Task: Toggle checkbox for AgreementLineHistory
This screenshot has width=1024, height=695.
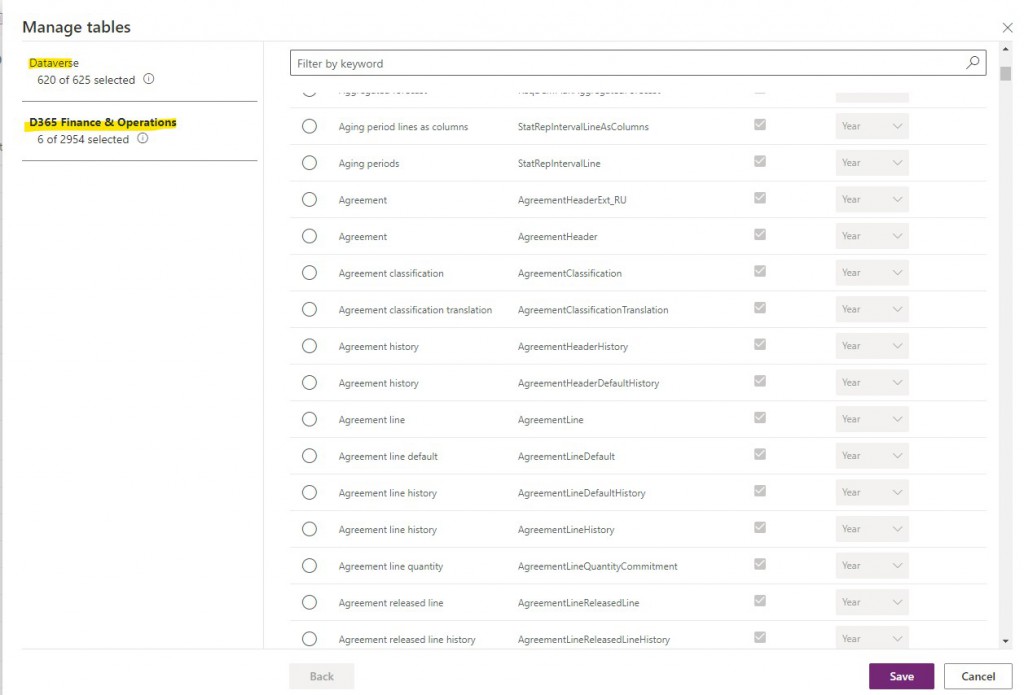Action: 760,527
